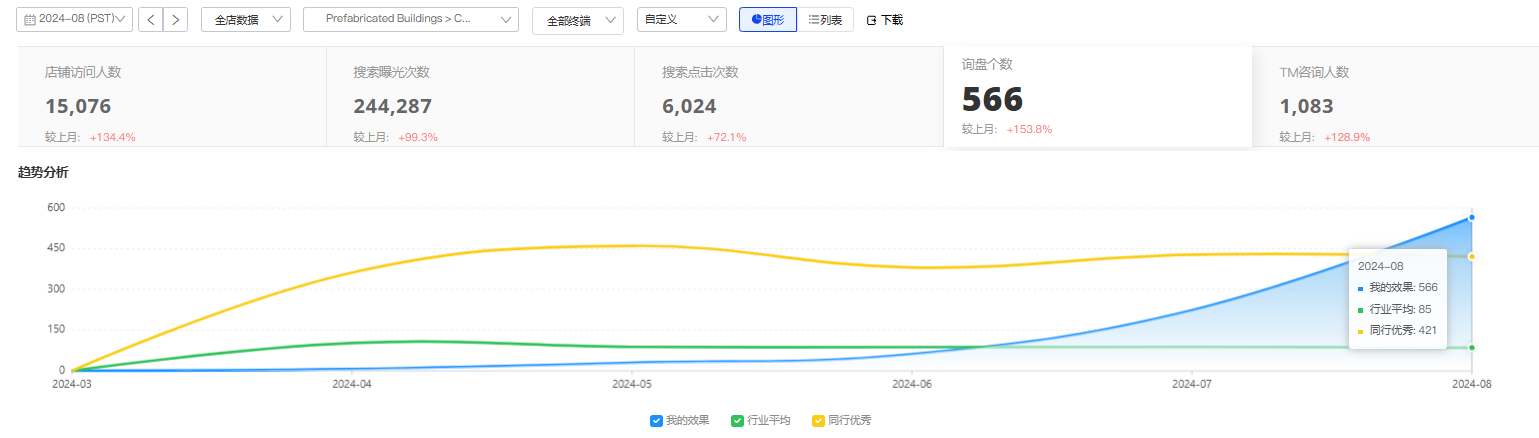Click the 2024-05 label on the chart axis
The height and width of the screenshot is (438, 1539).
click(x=632, y=383)
